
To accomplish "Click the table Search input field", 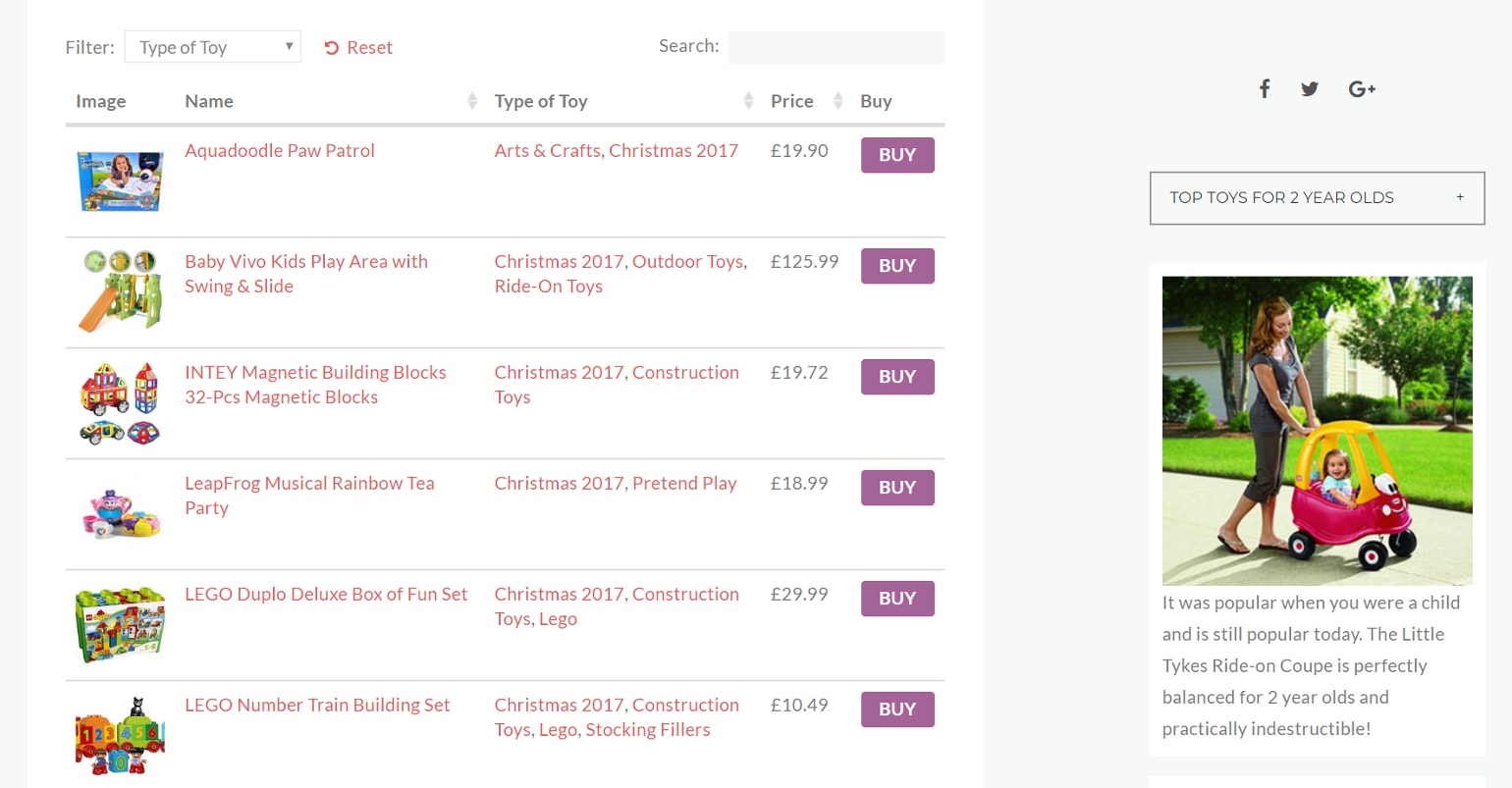I will tap(836, 47).
